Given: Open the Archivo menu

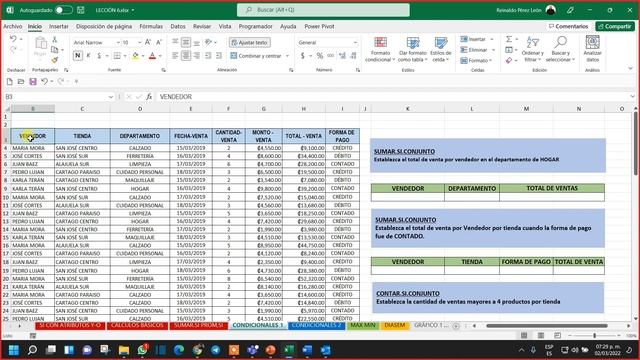Looking at the screenshot, I should [13, 26].
